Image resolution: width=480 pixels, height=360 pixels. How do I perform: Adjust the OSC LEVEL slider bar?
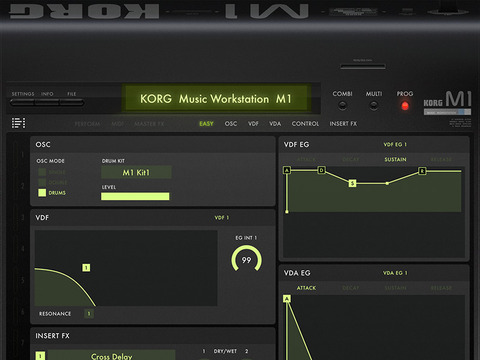click(x=135, y=196)
